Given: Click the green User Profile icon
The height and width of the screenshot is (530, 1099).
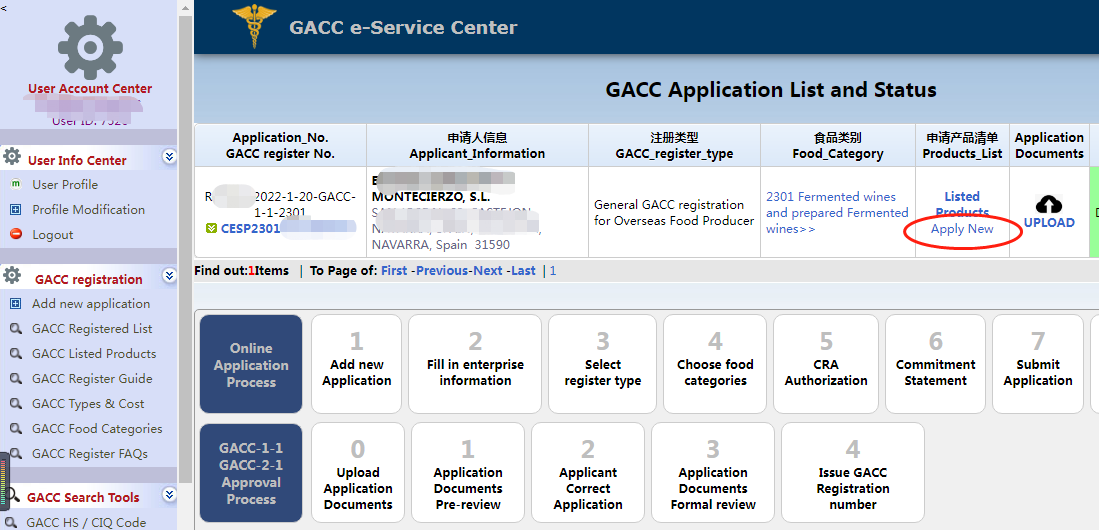Looking at the screenshot, I should [15, 185].
